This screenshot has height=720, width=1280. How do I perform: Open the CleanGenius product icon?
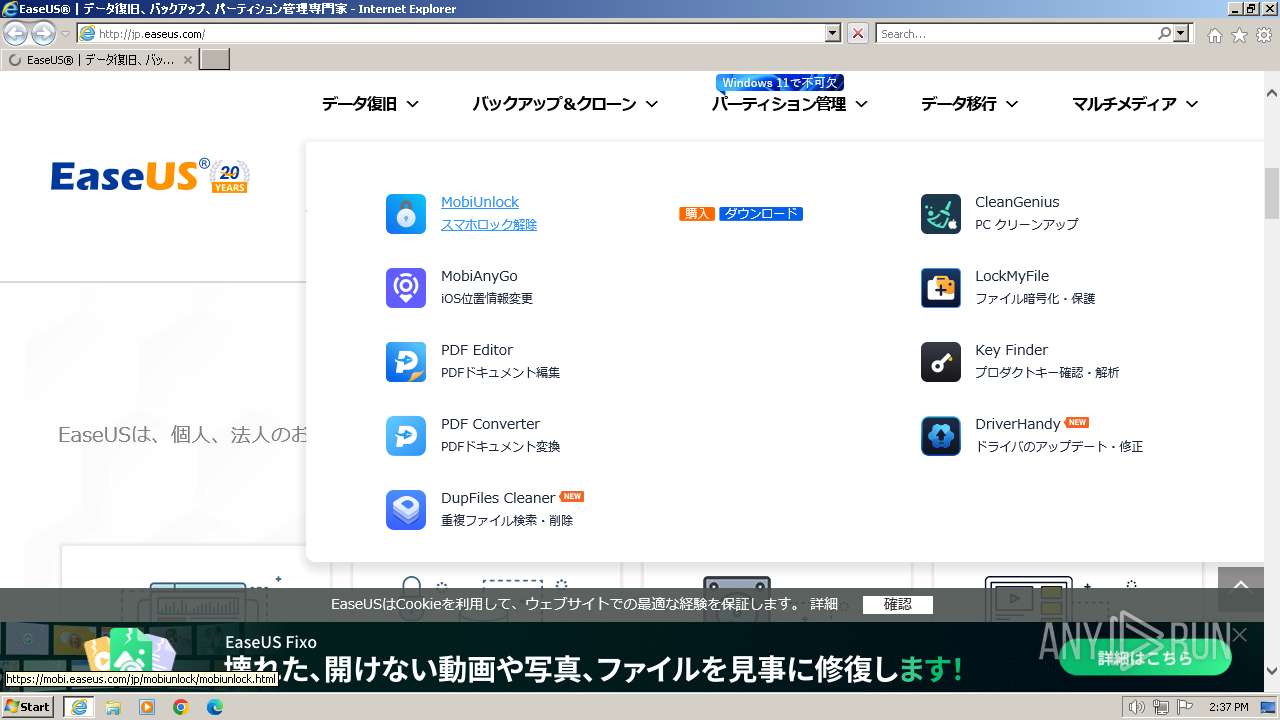(941, 214)
